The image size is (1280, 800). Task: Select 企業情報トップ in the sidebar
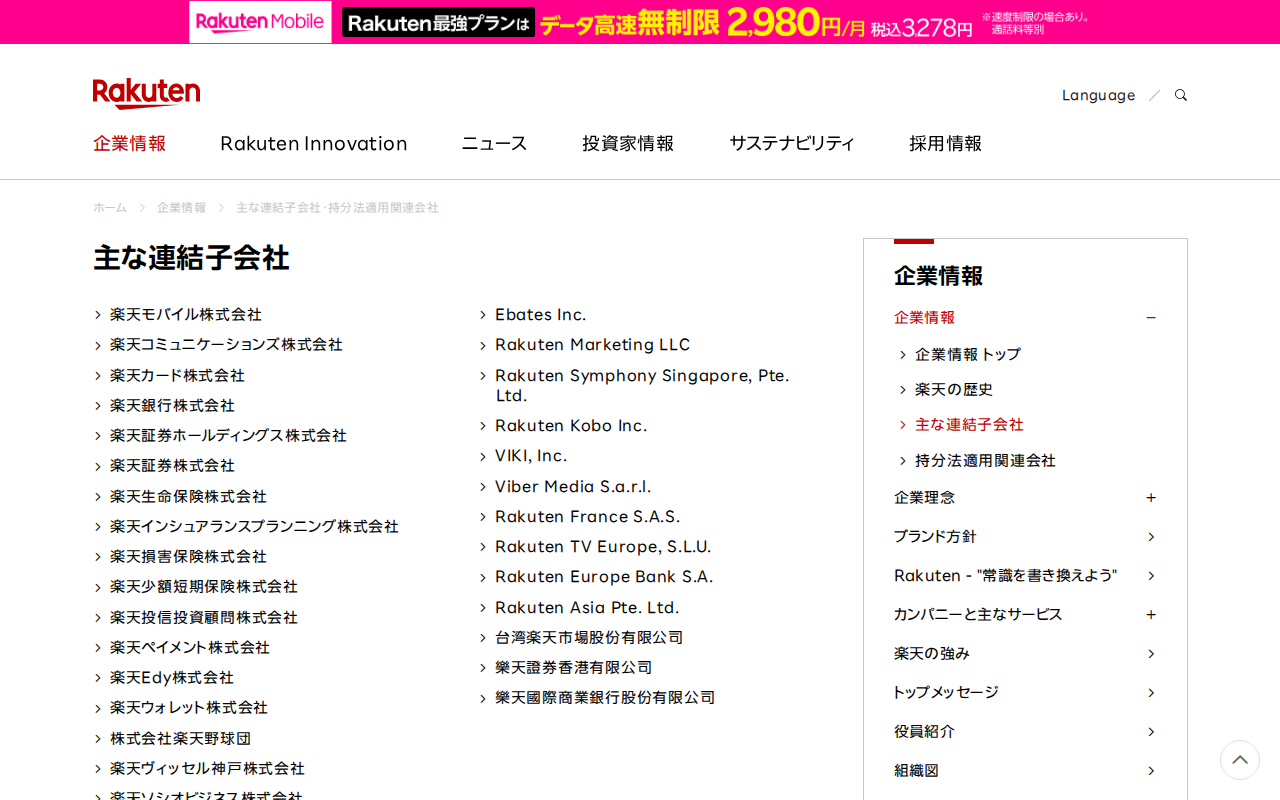[968, 354]
